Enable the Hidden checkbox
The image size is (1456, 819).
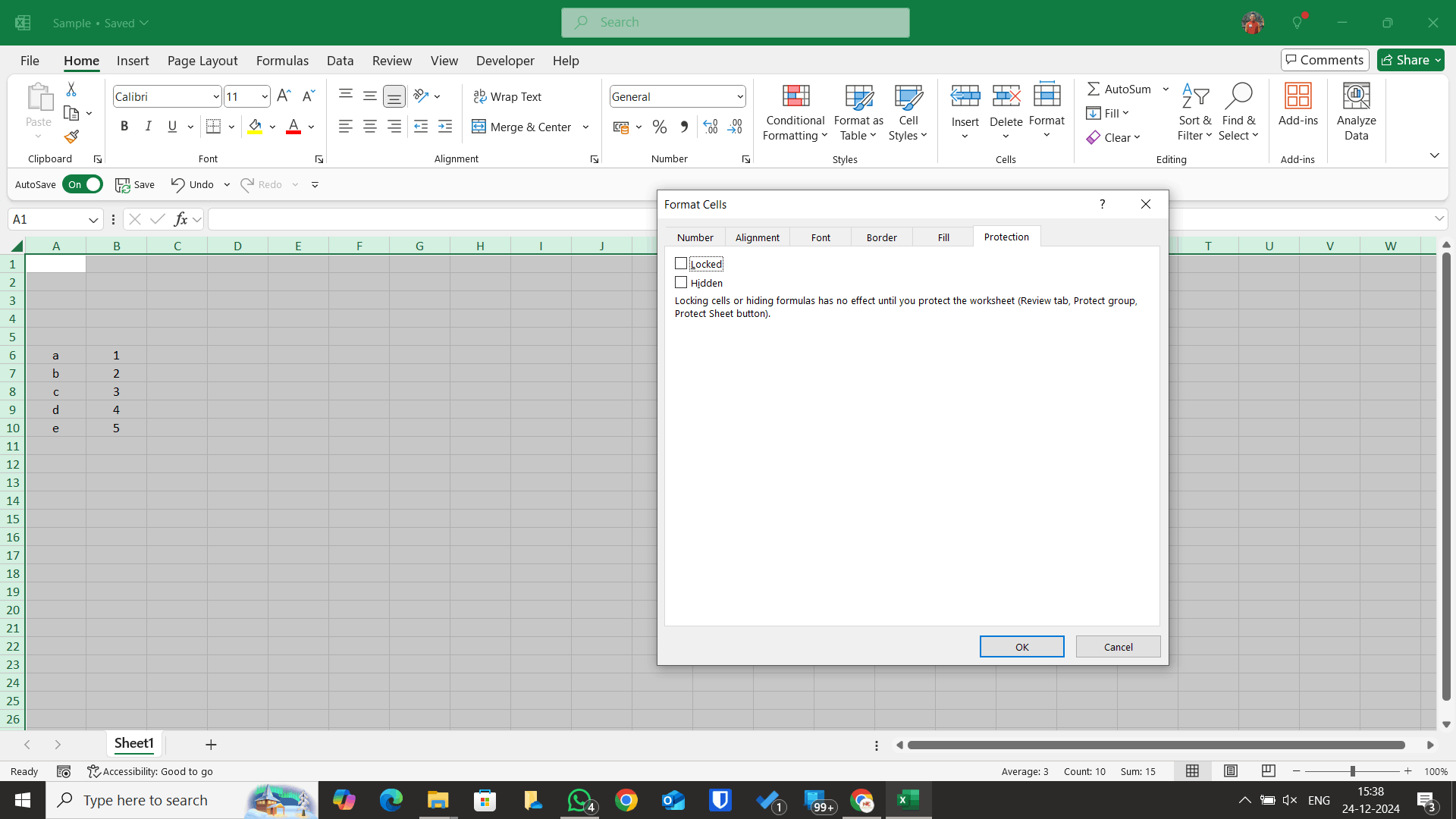click(x=681, y=282)
